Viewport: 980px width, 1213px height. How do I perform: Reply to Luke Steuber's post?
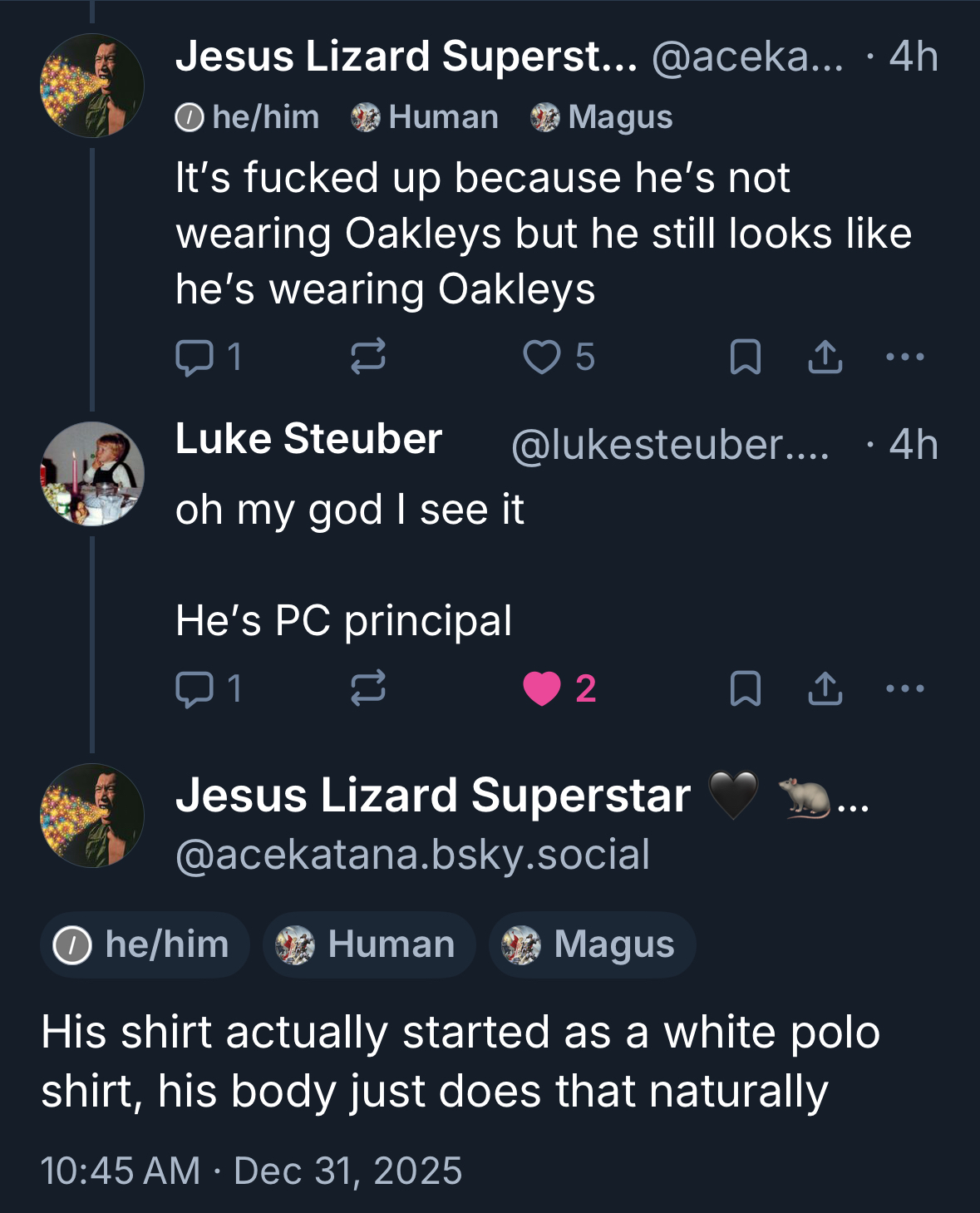[195, 688]
